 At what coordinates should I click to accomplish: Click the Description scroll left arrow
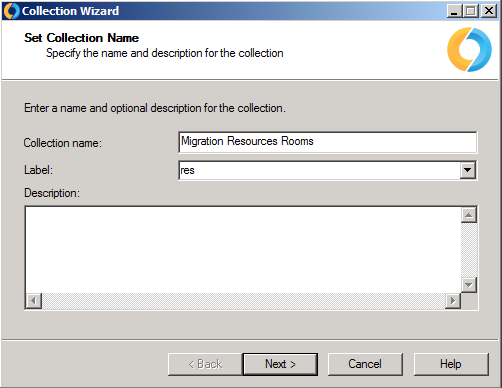click(x=34, y=301)
